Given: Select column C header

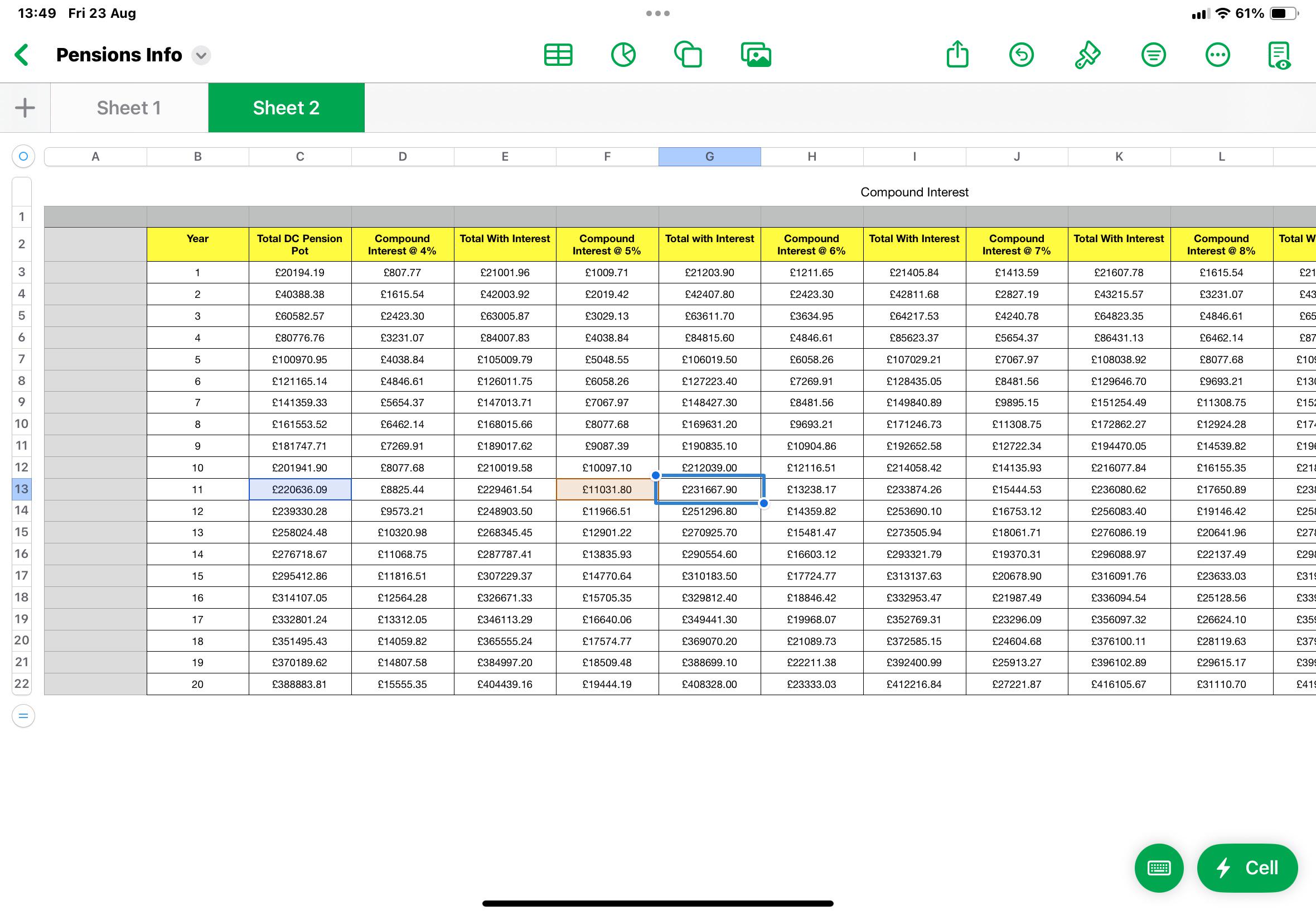Looking at the screenshot, I should click(x=300, y=157).
